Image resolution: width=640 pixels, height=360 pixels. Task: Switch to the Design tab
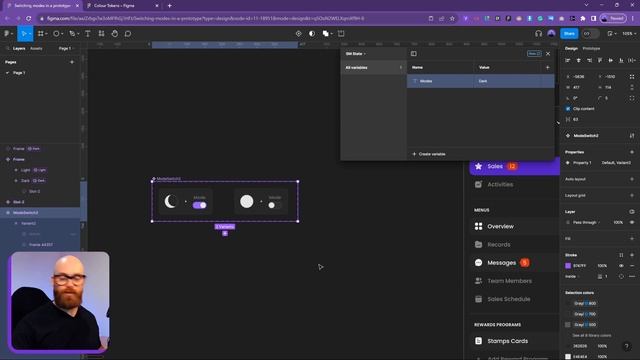point(571,48)
